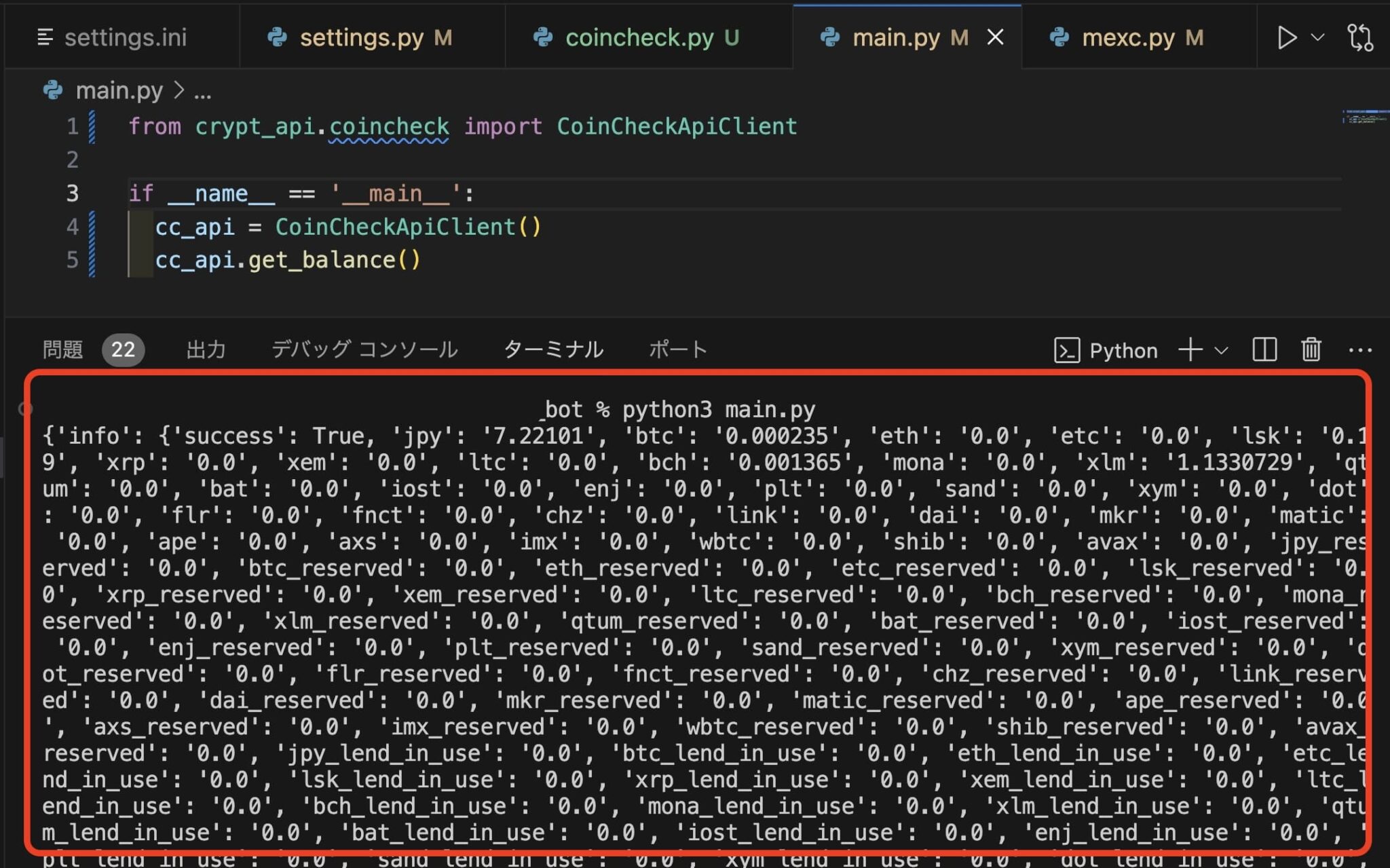The height and width of the screenshot is (868, 1390).
Task: Kill the terminal using the trash icon
Action: [1311, 350]
